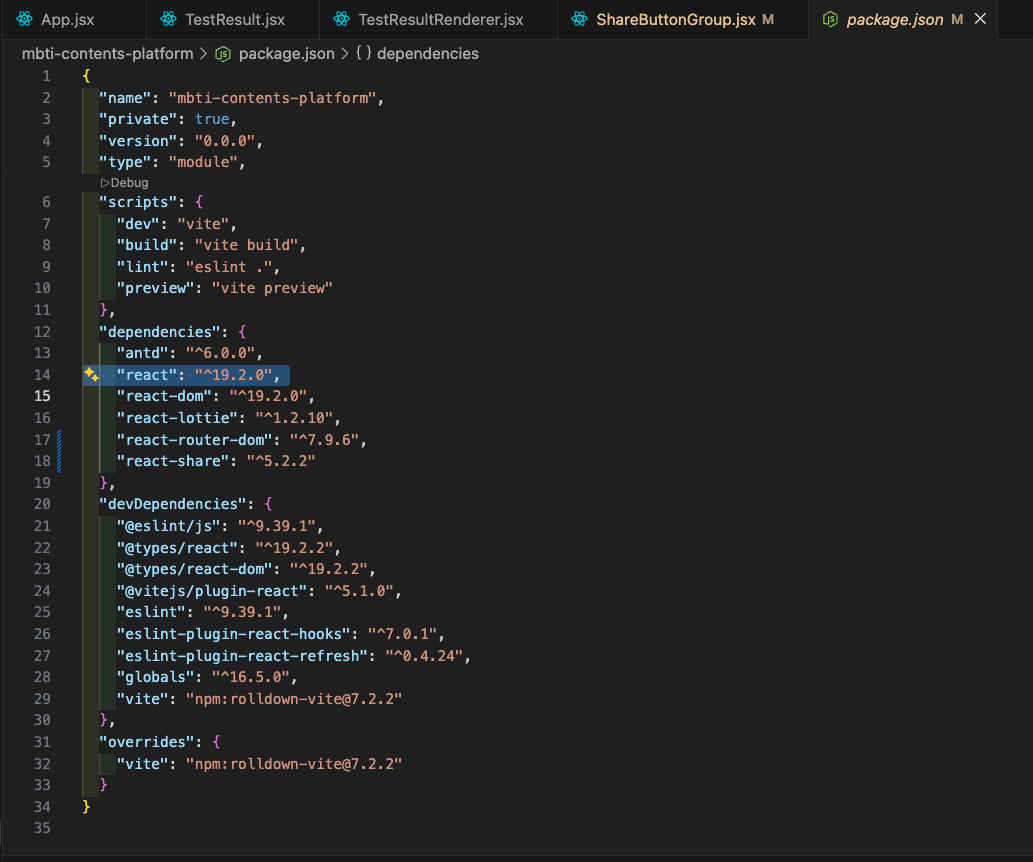
Task: Click the "name" key on line 2
Action: pyautogui.click(x=125, y=98)
